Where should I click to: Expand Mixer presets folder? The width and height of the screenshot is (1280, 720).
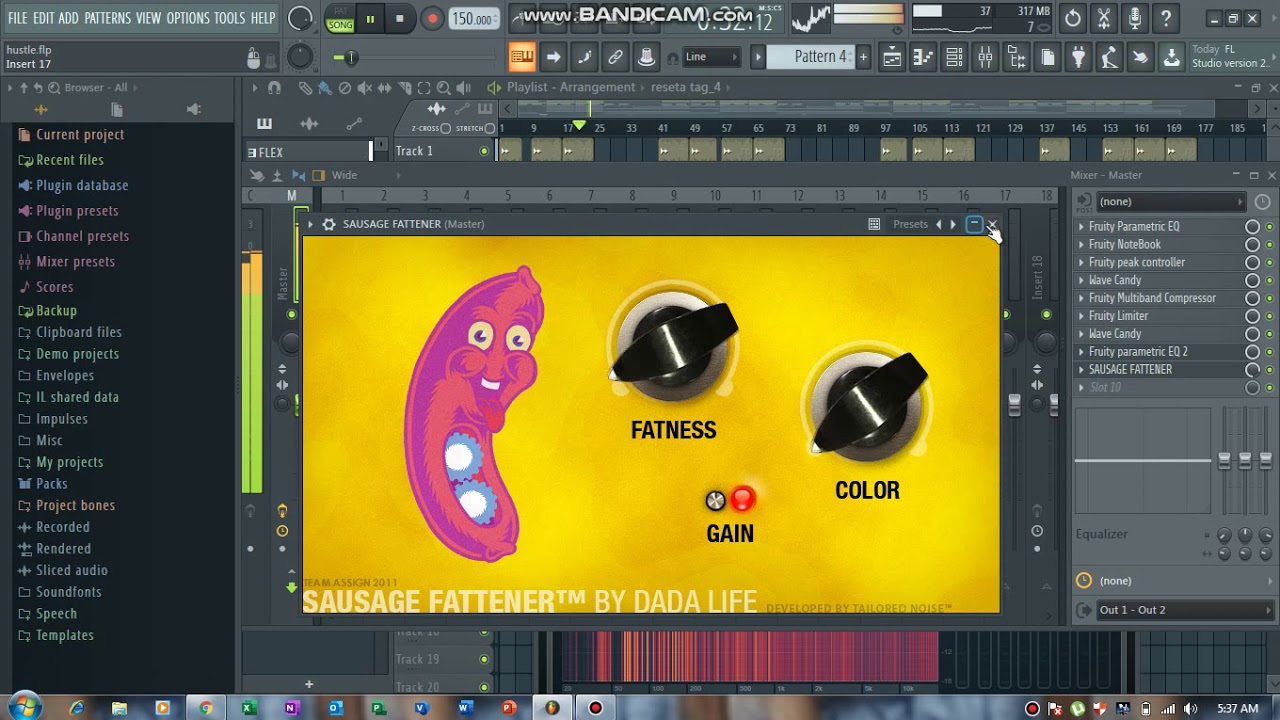75,261
